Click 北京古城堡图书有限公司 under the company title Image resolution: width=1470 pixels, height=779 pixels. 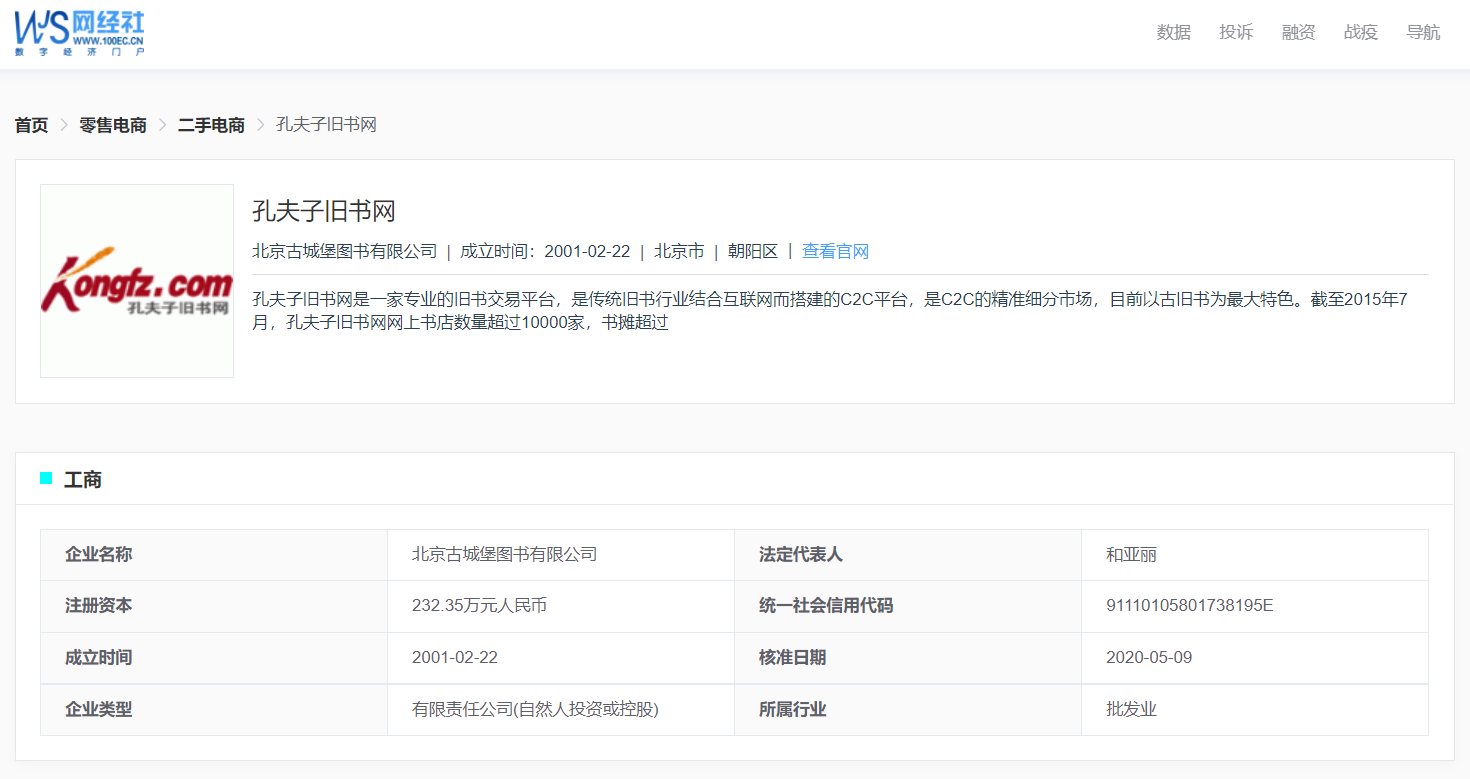point(345,251)
